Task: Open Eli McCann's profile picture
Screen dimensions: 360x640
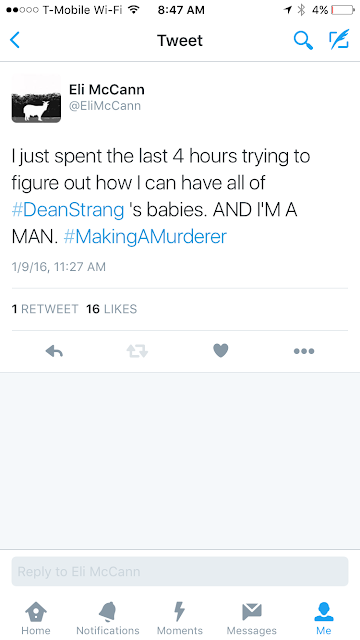Action: point(36,98)
